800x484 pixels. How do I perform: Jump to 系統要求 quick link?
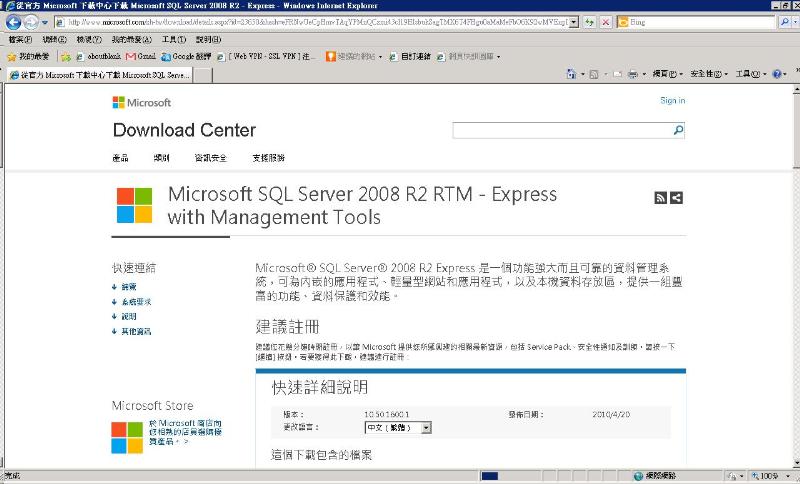point(136,302)
